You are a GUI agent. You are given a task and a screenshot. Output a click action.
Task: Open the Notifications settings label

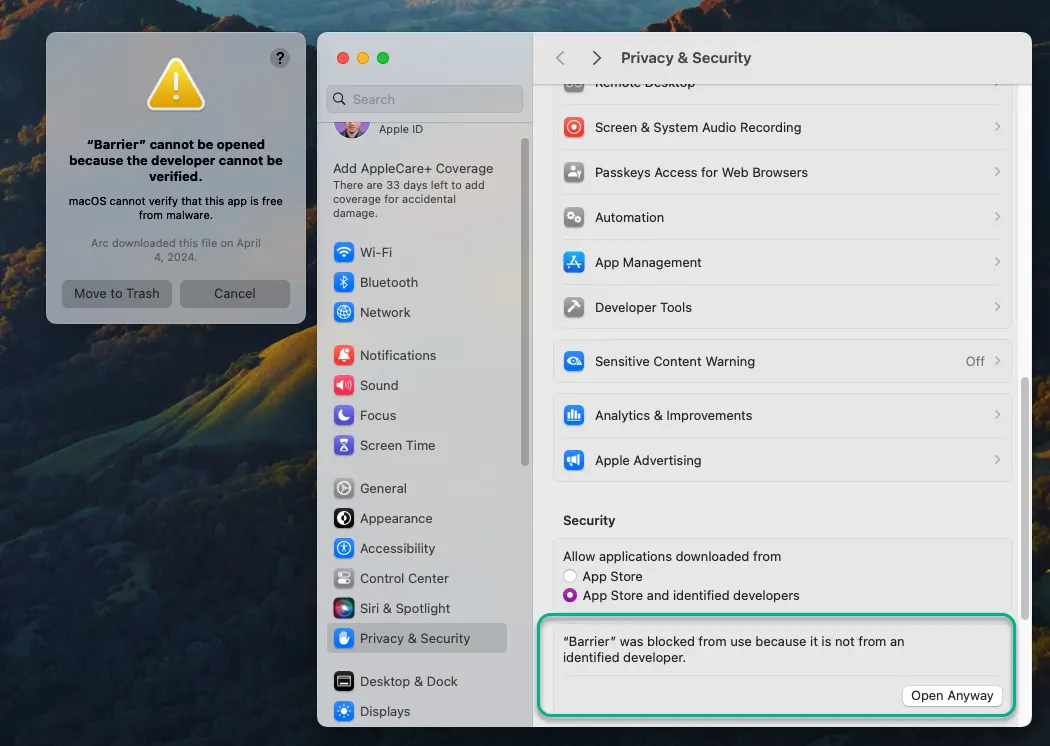(398, 355)
